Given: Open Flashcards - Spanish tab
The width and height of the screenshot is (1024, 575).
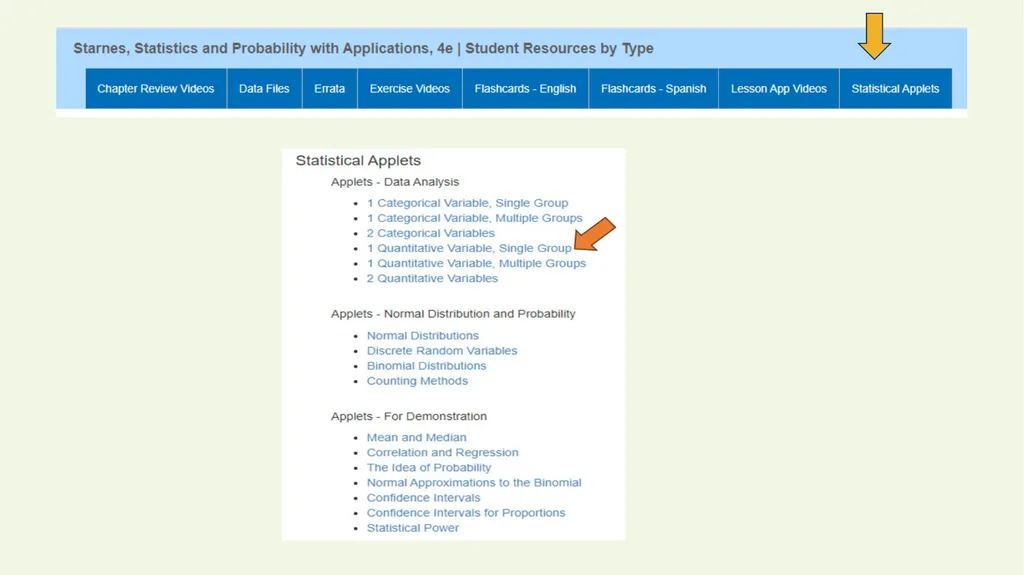Looking at the screenshot, I should [x=653, y=88].
